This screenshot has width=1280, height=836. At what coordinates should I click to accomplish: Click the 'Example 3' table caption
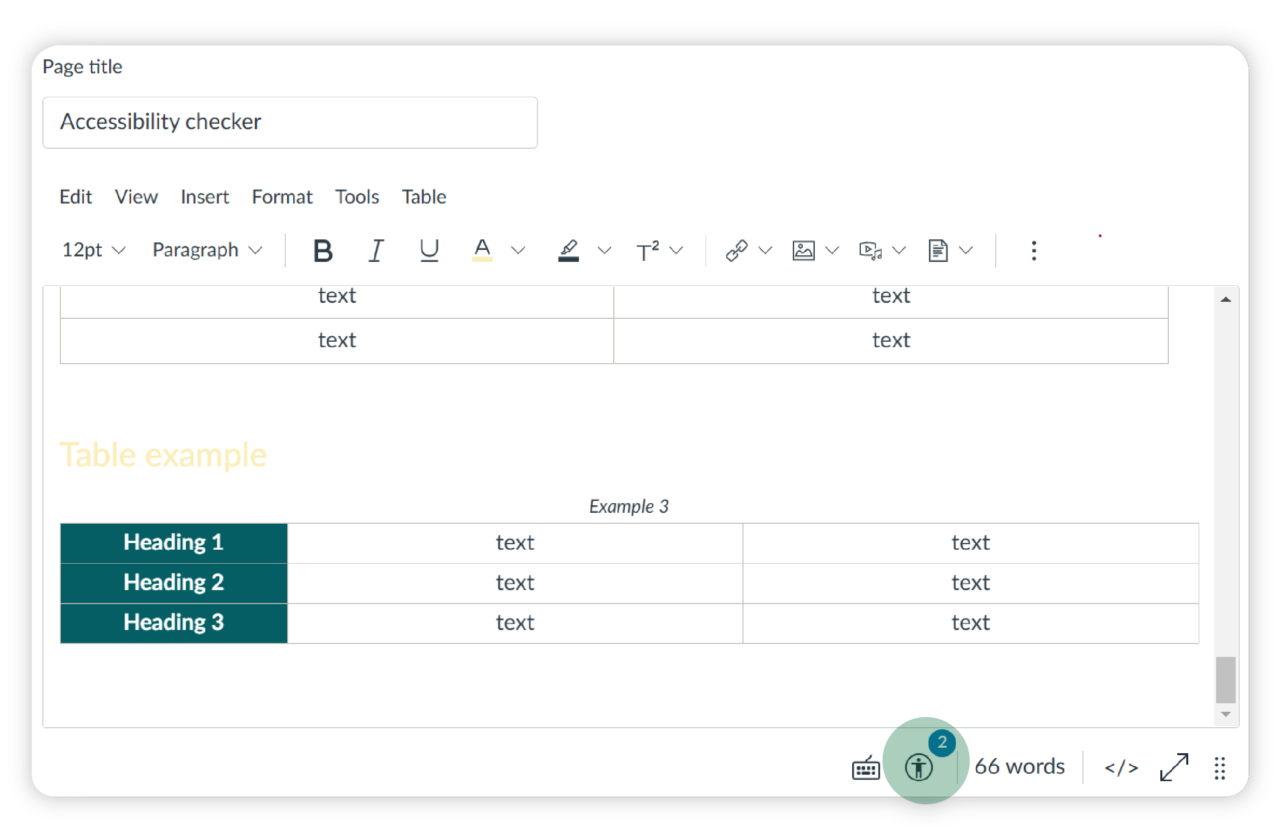coord(629,506)
